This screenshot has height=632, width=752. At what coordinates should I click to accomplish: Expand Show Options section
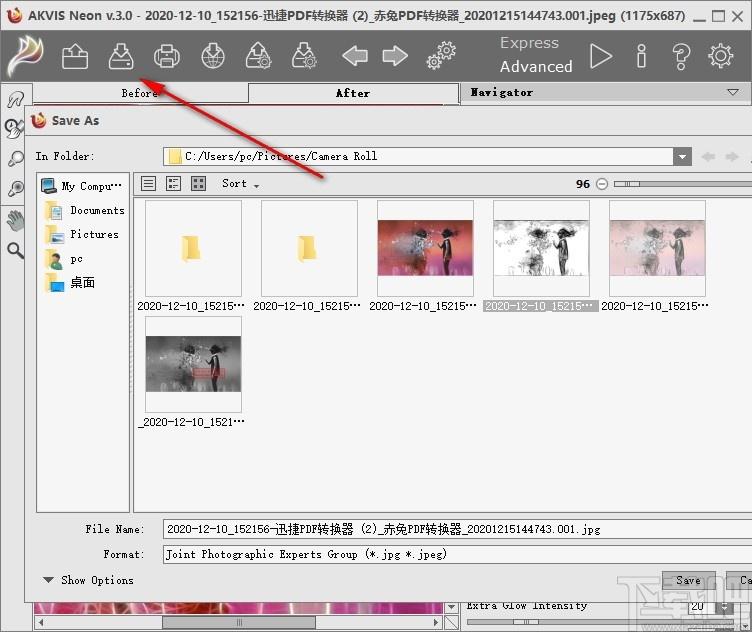point(88,580)
